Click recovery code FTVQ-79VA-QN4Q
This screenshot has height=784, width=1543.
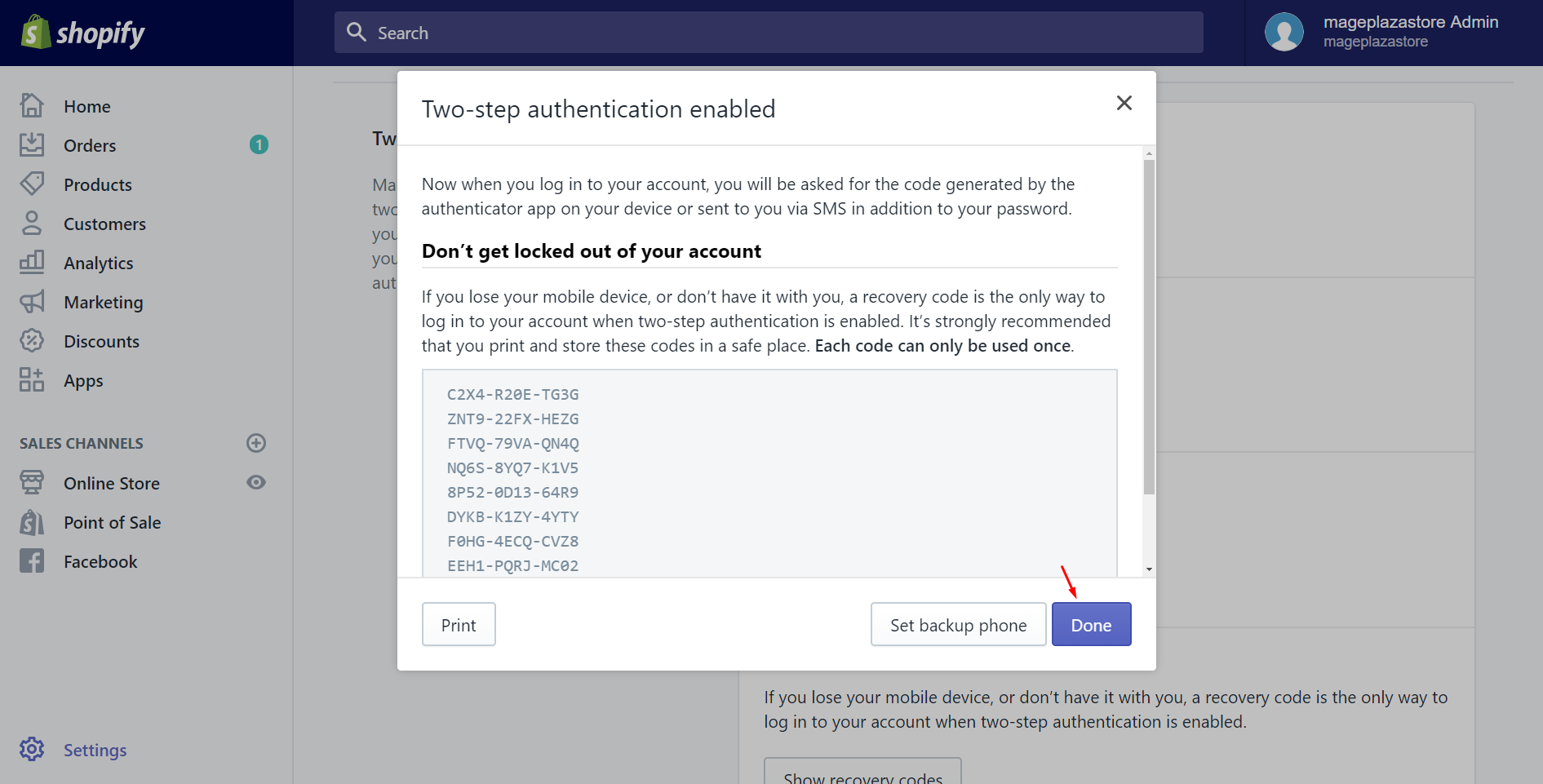[512, 443]
